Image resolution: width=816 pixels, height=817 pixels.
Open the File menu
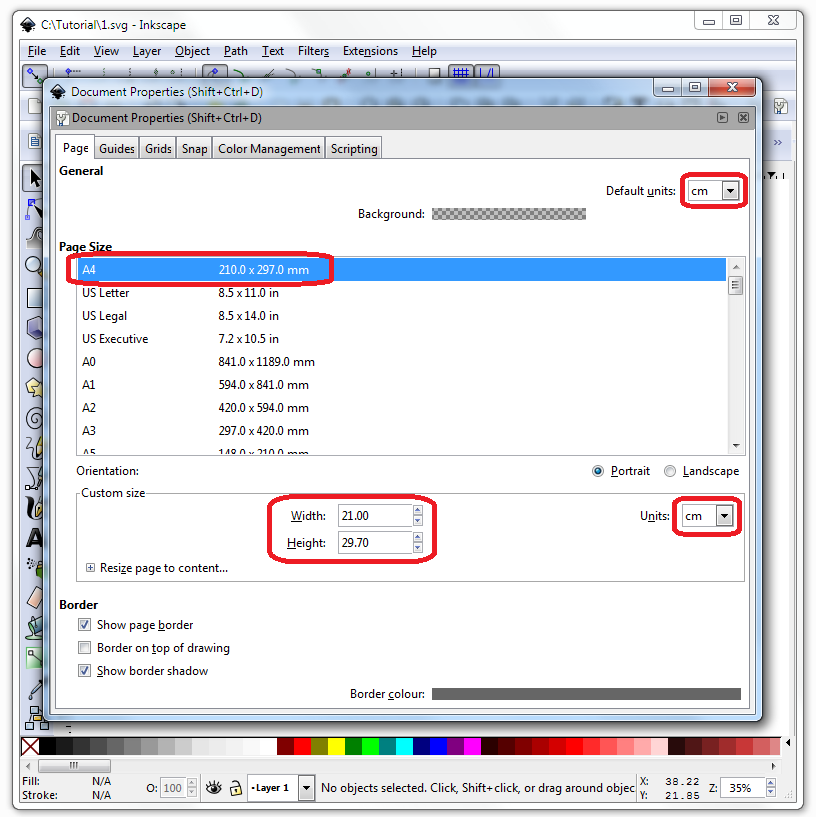coord(37,51)
